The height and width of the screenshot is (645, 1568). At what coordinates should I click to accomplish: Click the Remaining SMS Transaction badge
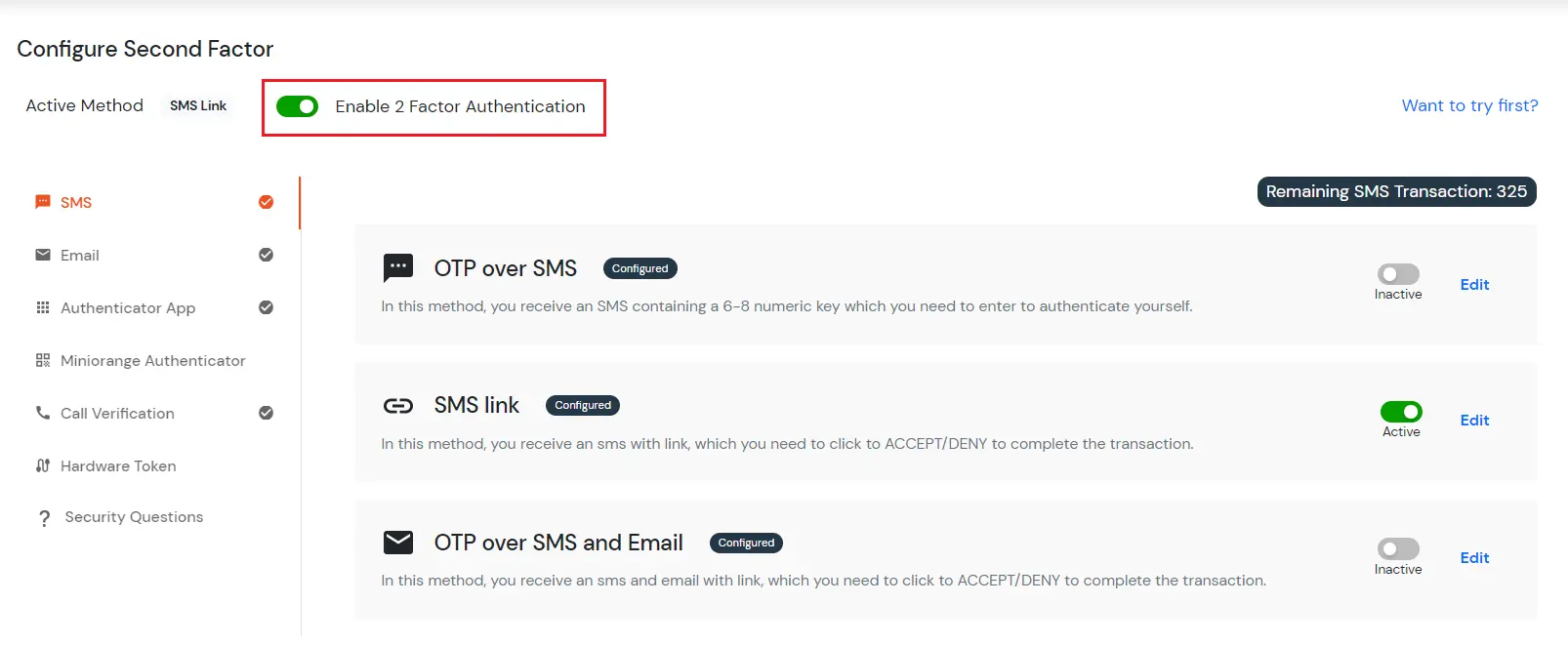click(x=1396, y=191)
